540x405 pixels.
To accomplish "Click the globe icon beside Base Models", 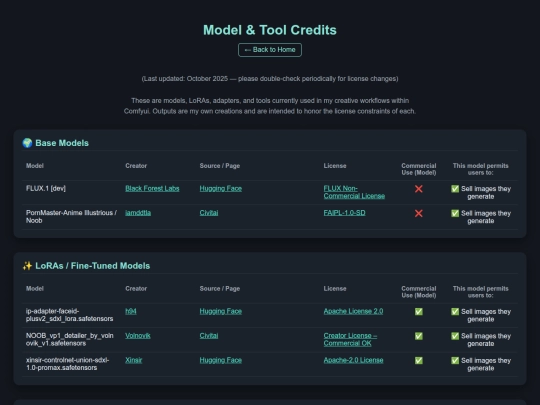I will tap(27, 143).
